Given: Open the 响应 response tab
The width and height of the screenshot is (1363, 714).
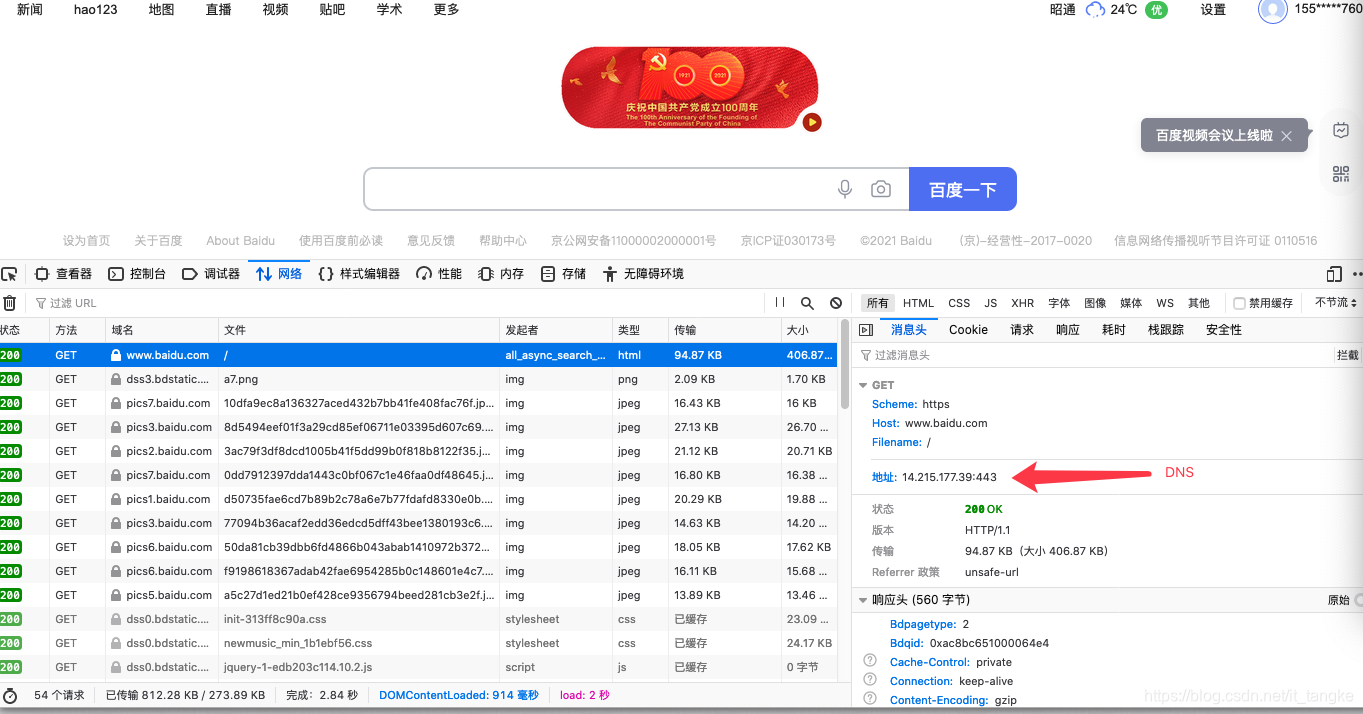Looking at the screenshot, I should coord(1068,330).
